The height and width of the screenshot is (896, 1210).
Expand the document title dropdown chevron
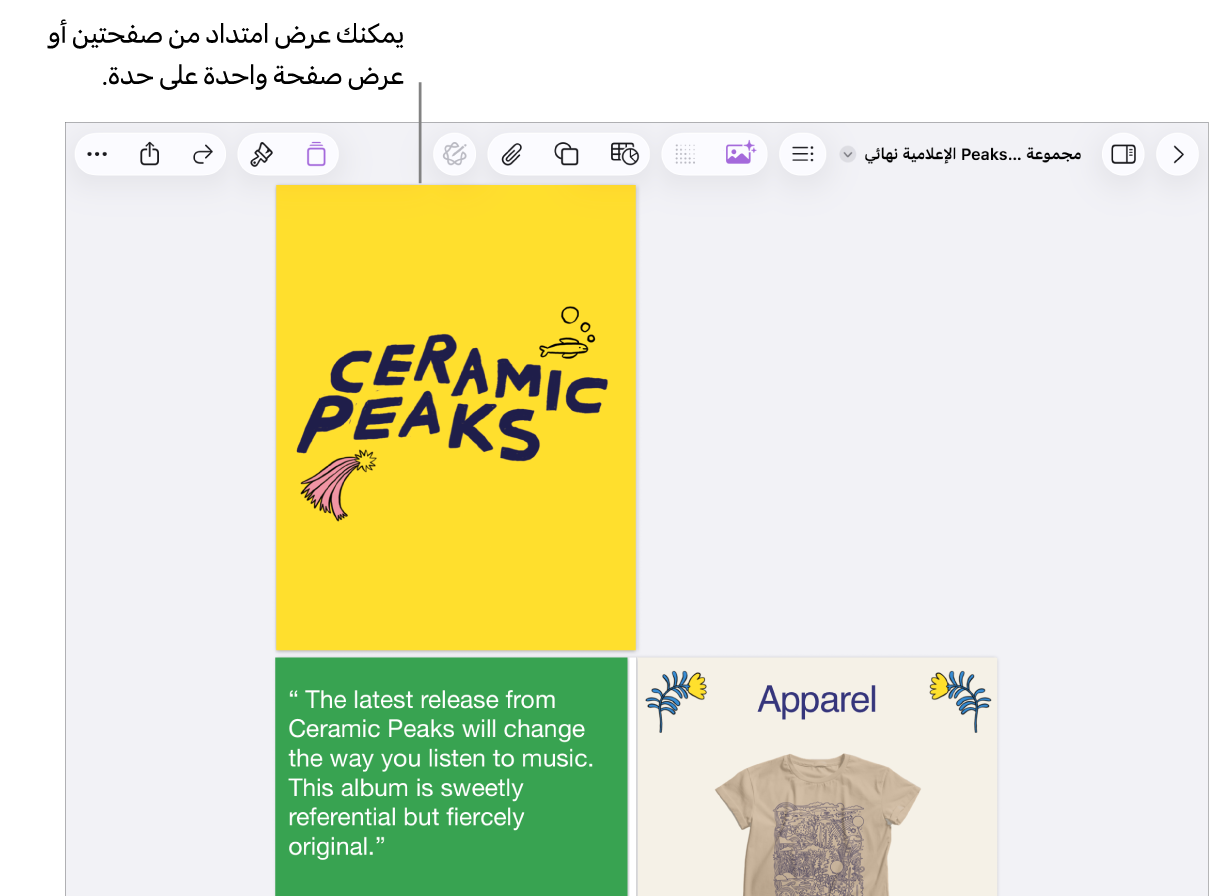pos(847,154)
